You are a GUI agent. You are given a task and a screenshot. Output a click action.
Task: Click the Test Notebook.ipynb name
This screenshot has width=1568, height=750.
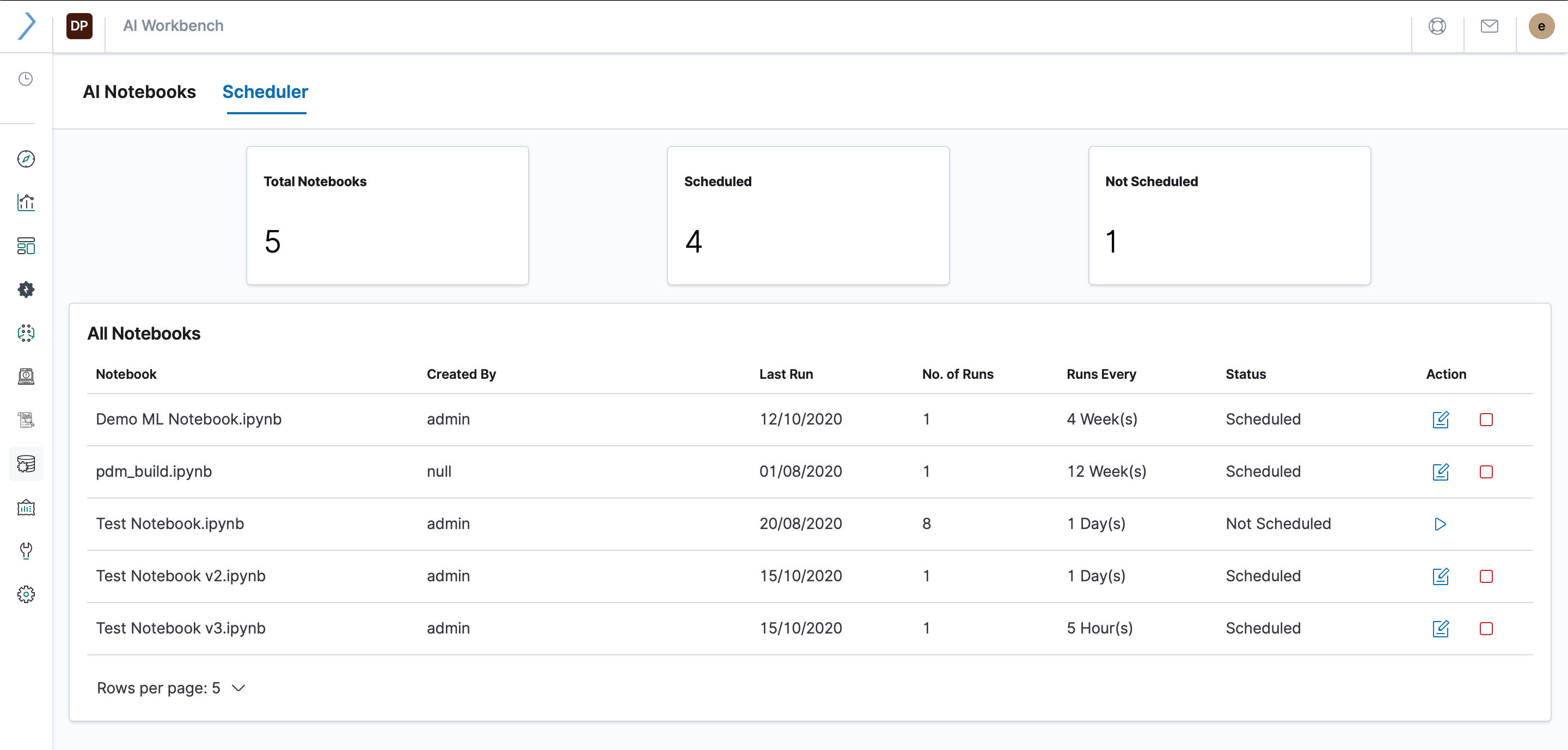[170, 524]
